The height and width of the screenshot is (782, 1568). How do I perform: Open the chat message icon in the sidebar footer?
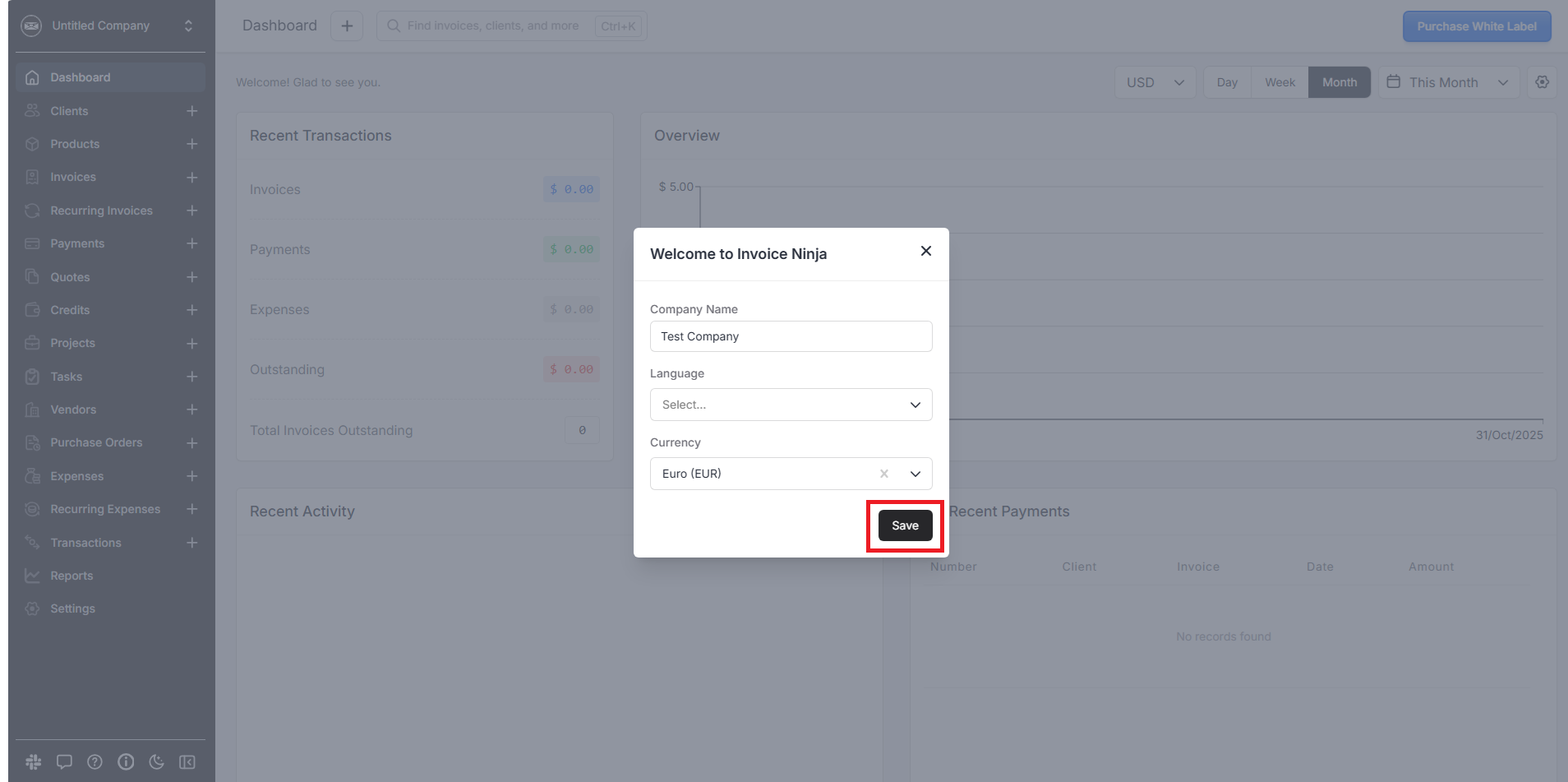click(x=64, y=762)
